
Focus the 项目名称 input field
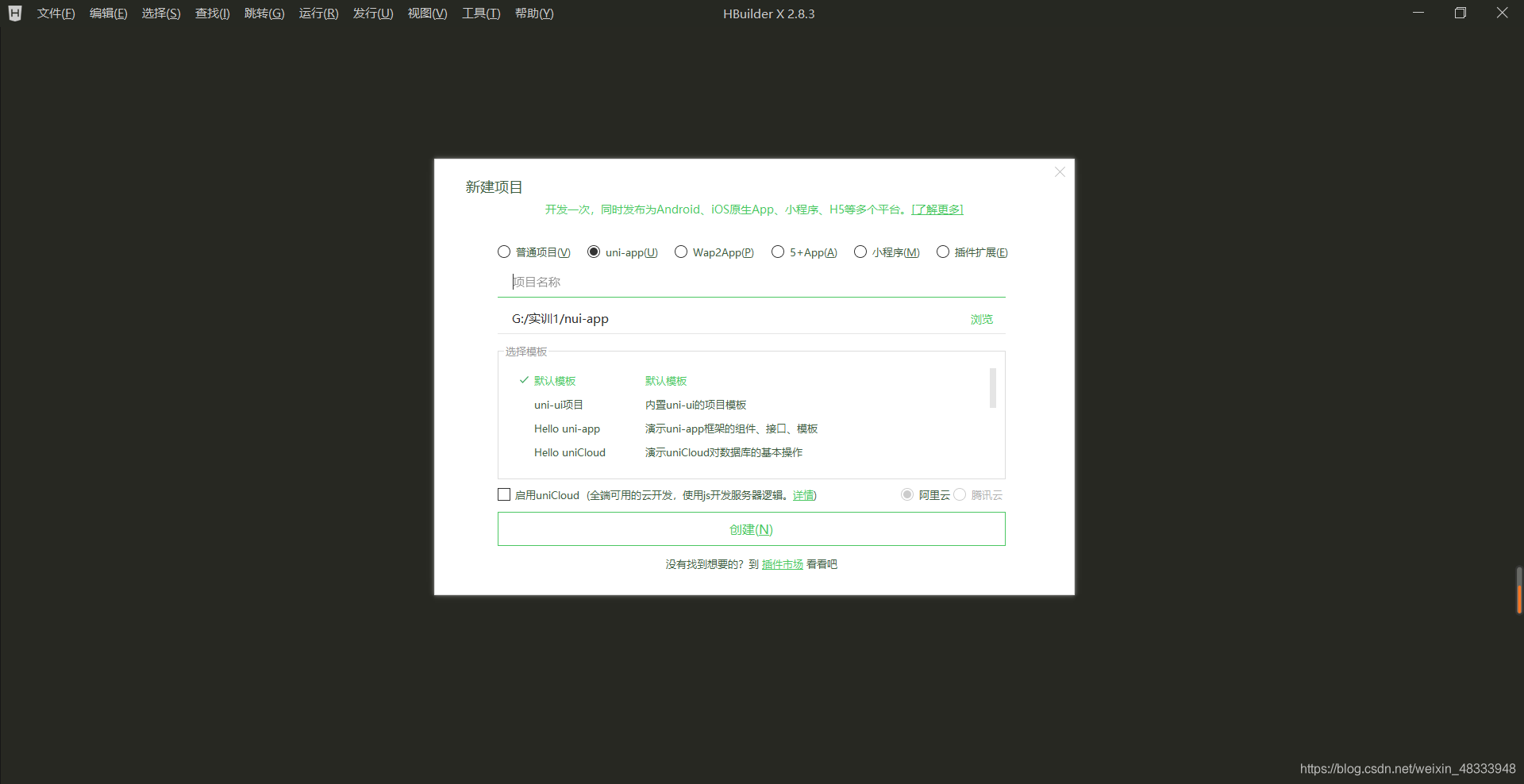click(x=751, y=282)
